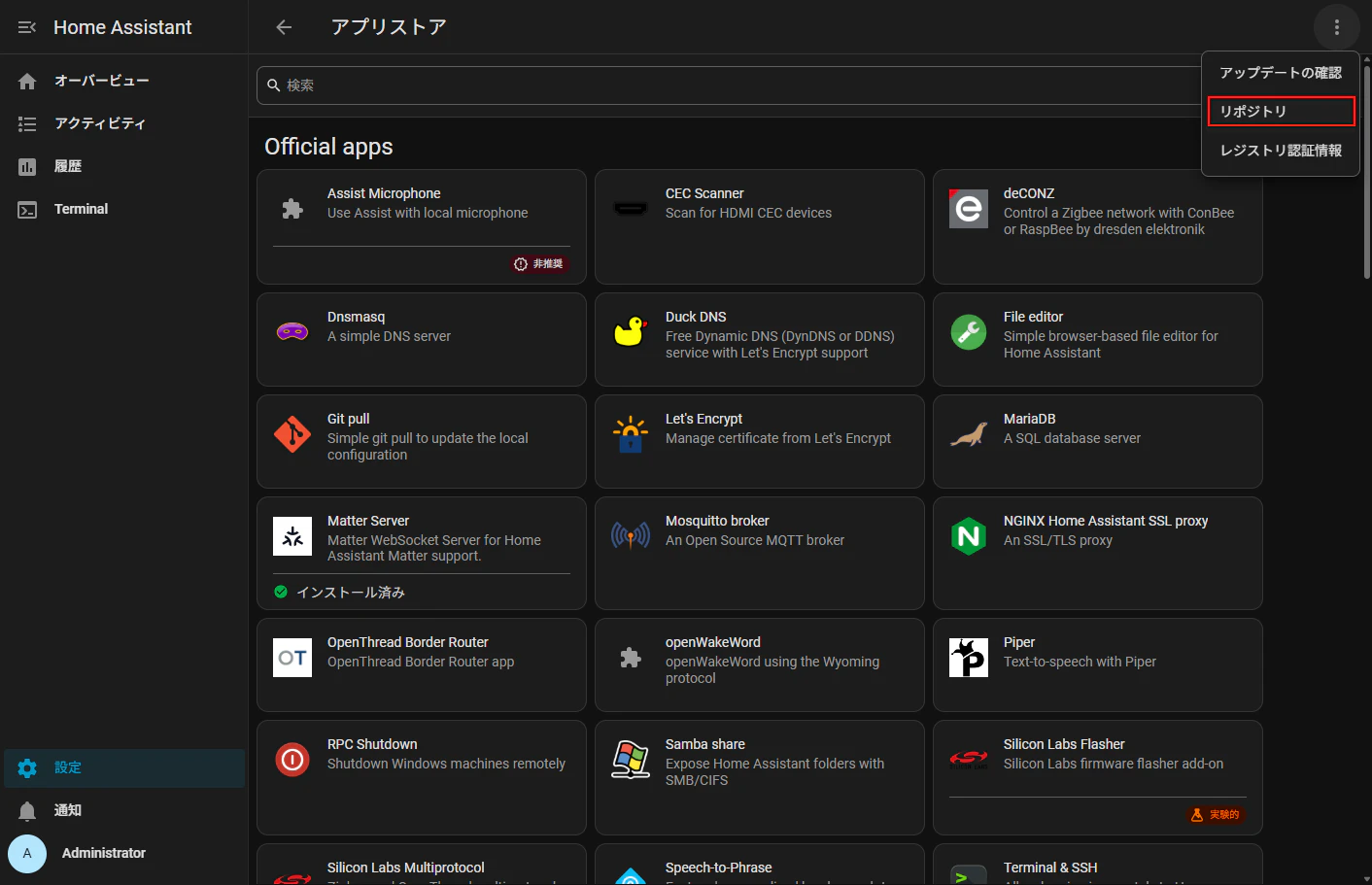This screenshot has width=1372, height=885.
Task: Click the Administrator avatar icon
Action: [27, 853]
